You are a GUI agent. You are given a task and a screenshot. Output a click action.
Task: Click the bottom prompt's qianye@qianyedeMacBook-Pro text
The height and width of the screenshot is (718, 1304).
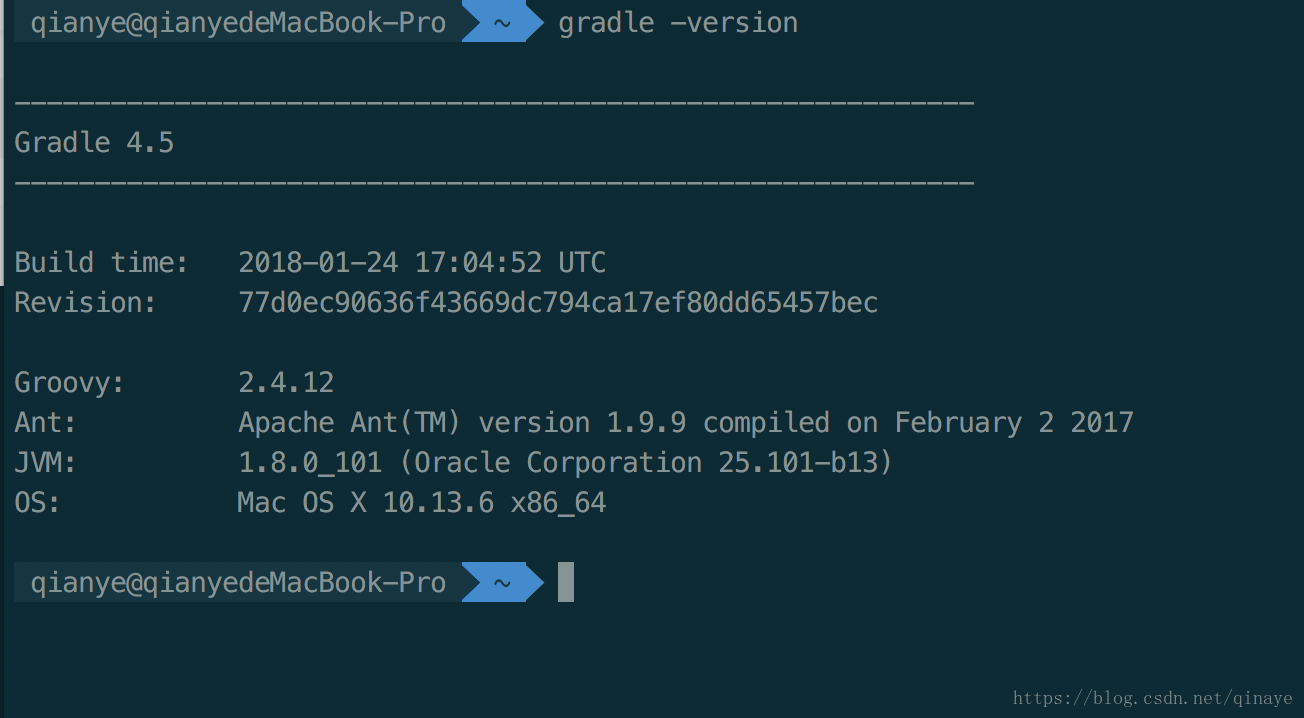(238, 583)
